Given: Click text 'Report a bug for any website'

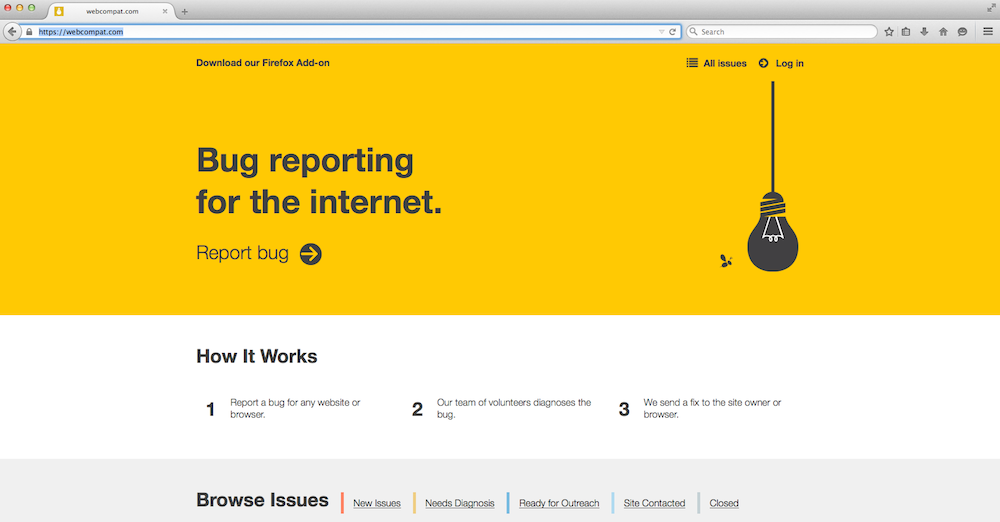Looking at the screenshot, I should click(290, 403).
